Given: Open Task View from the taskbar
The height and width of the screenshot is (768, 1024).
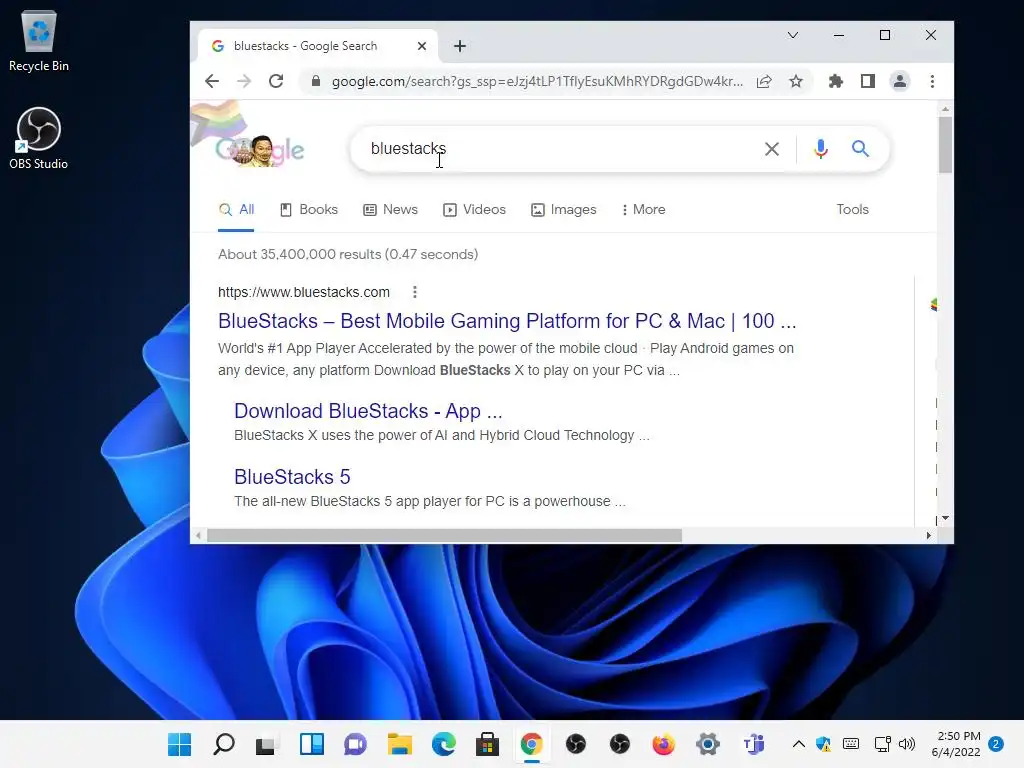Looking at the screenshot, I should [x=267, y=744].
